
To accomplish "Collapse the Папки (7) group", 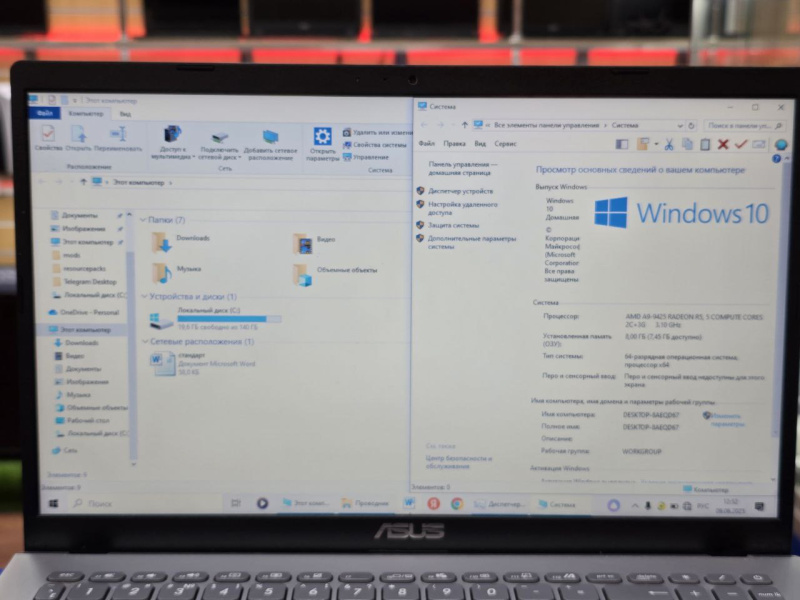I will coord(143,219).
